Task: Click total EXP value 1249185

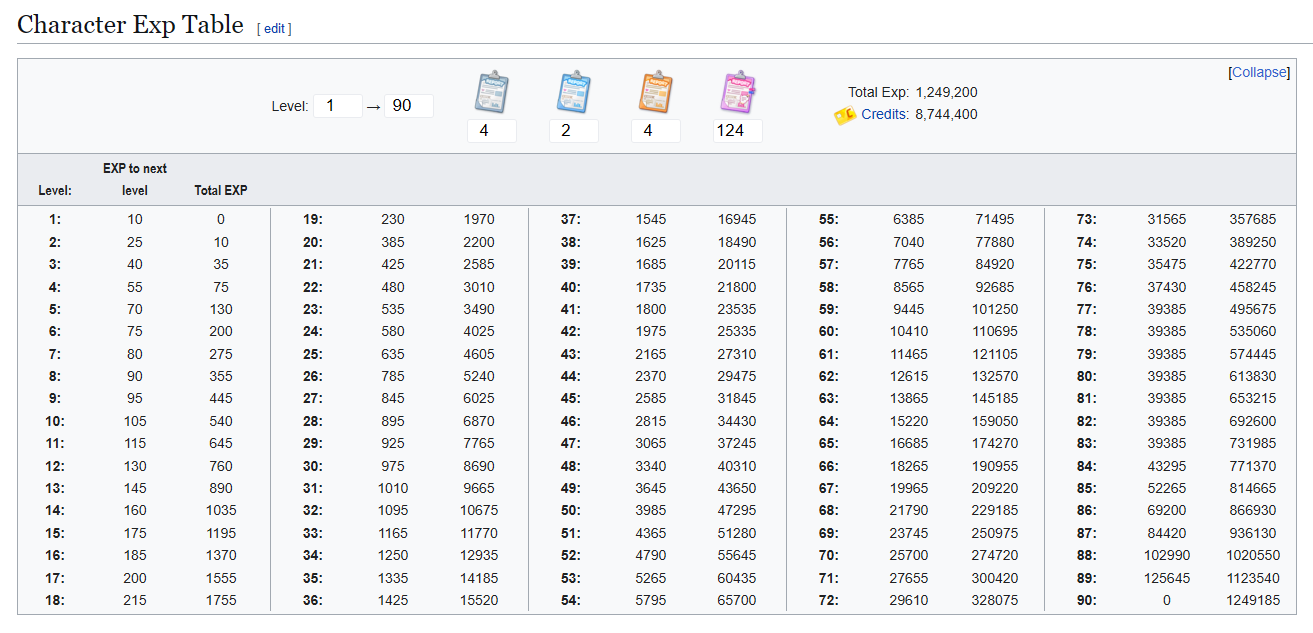Action: pyautogui.click(x=1253, y=600)
